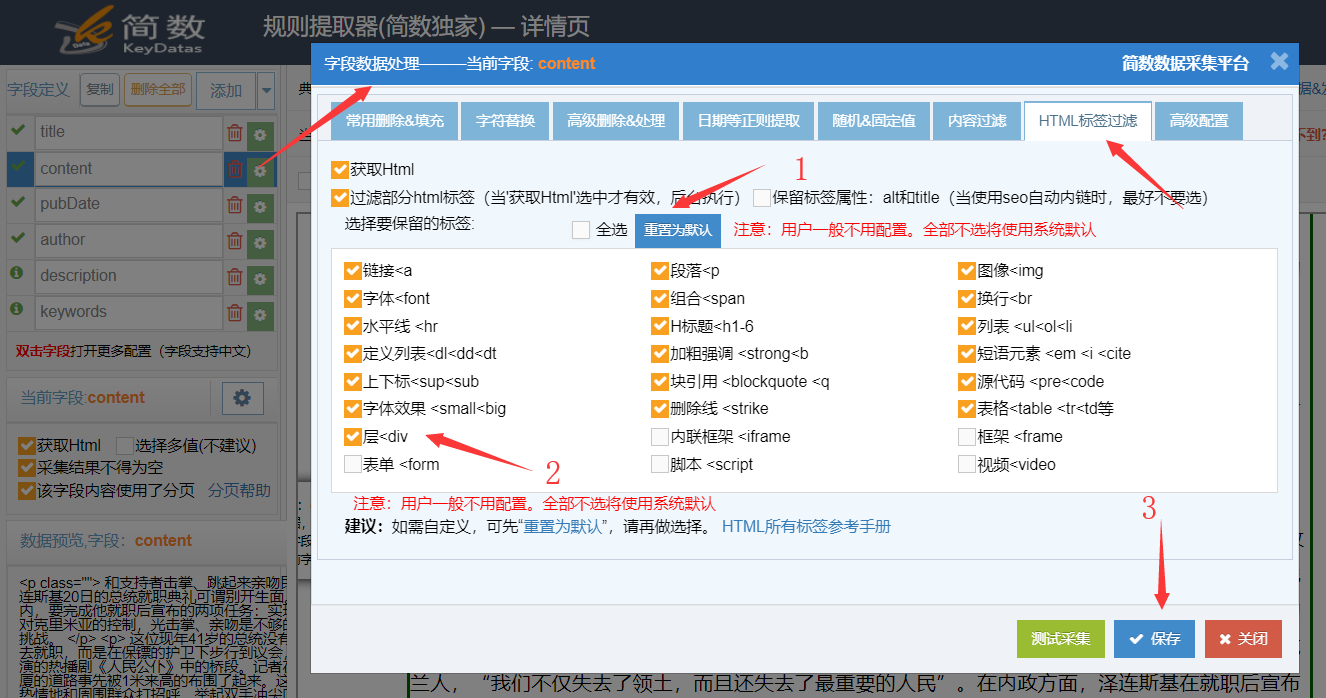This screenshot has width=1326, height=698.
Task: Click the "重置为默认" link in 建议 text
Action: click(562, 526)
